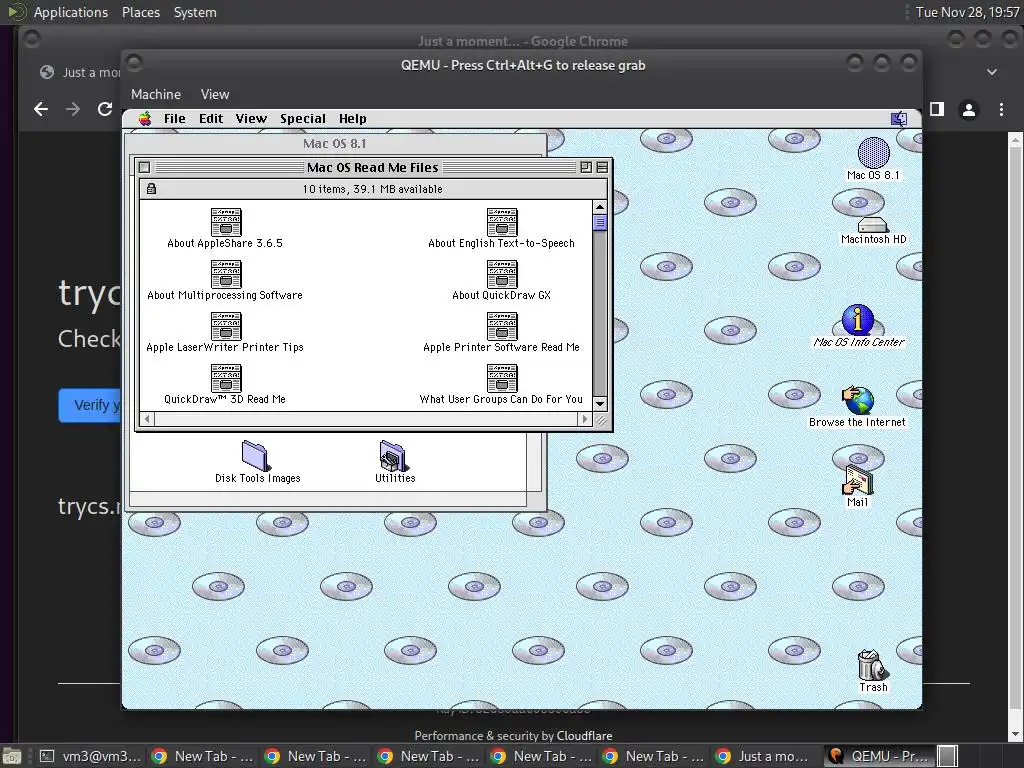
Task: Open the QEMU Machine menu
Action: [155, 94]
